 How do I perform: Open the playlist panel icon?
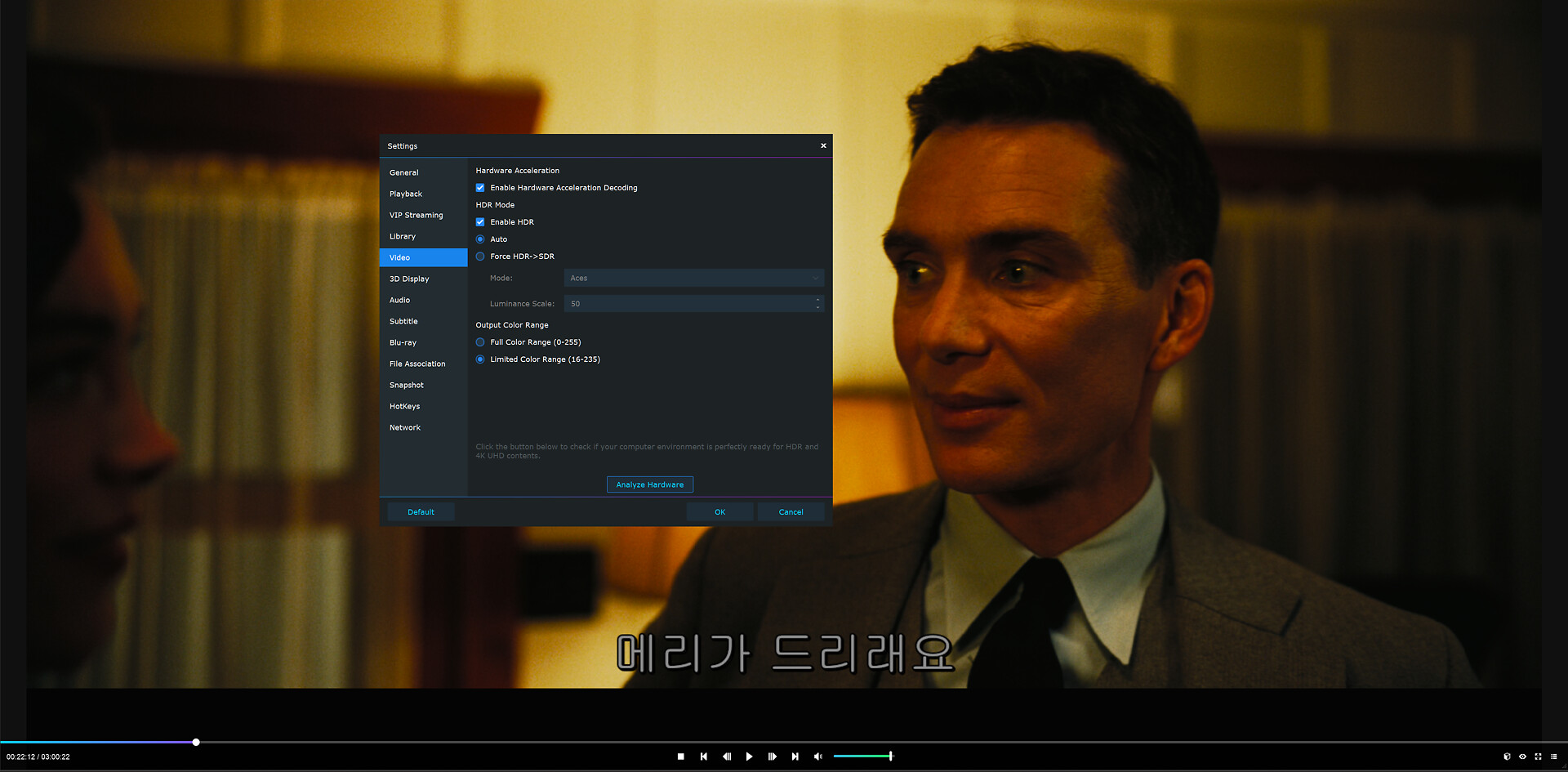tap(1553, 756)
